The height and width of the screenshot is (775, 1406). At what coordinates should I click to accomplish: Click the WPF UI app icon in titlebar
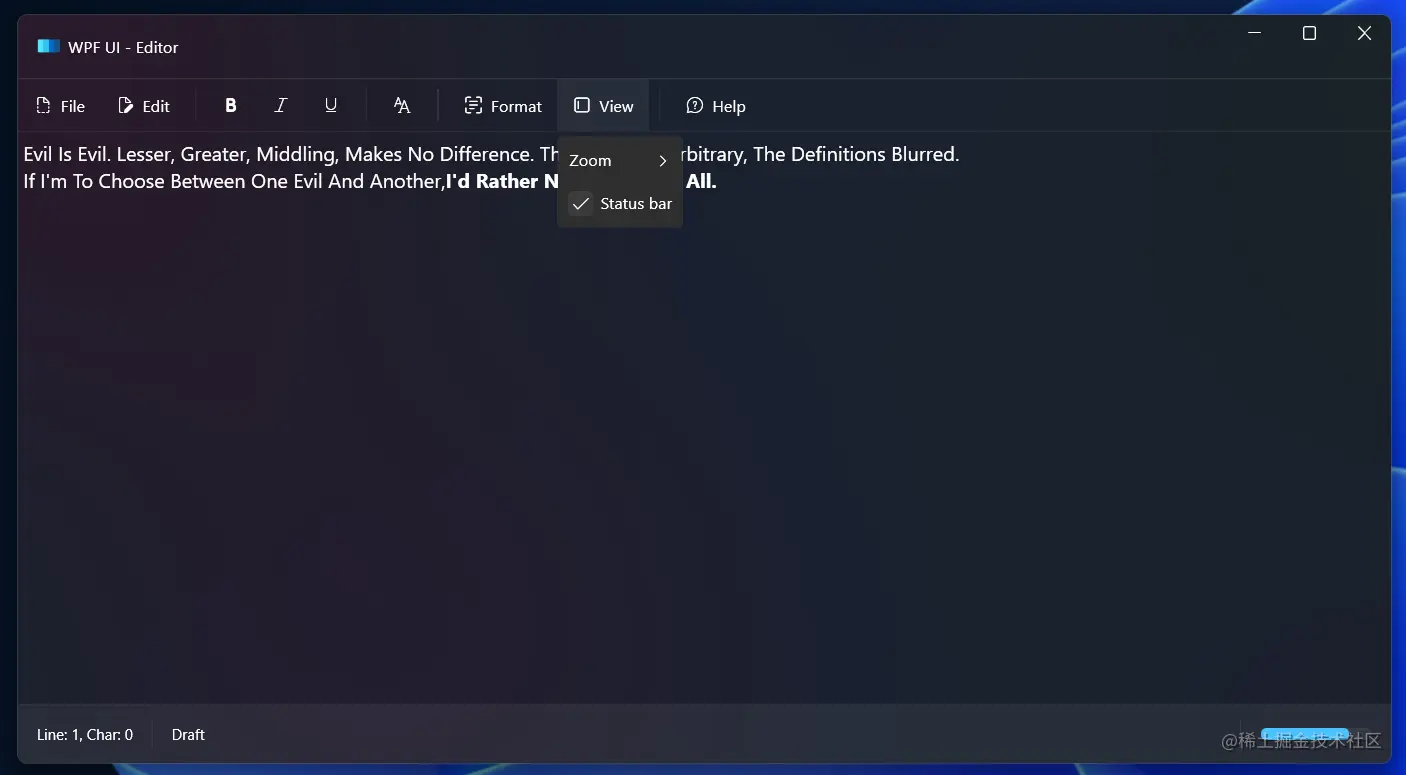click(x=48, y=45)
